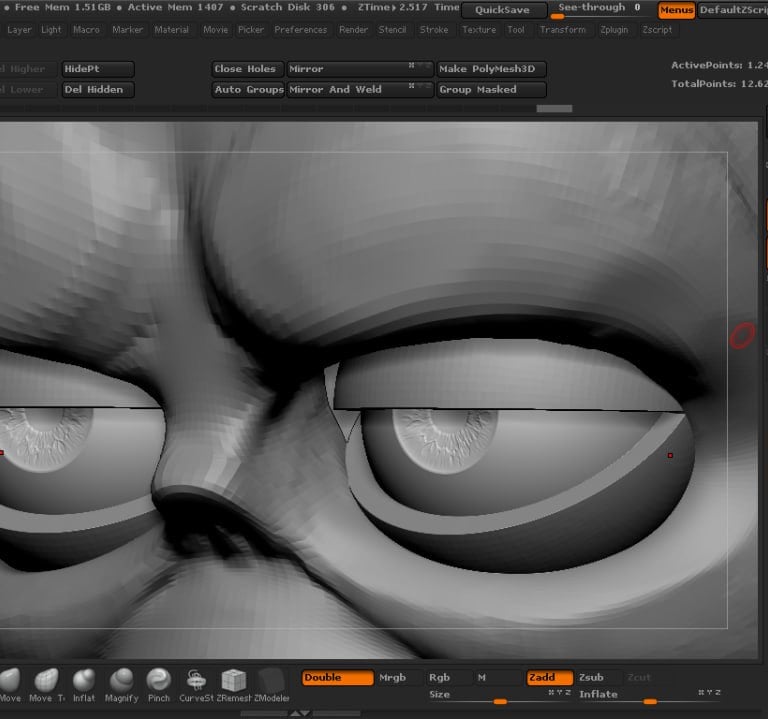Screen dimensions: 768x719
Task: Toggle XYZ axis options on Mirror And Weld
Action: (420, 86)
